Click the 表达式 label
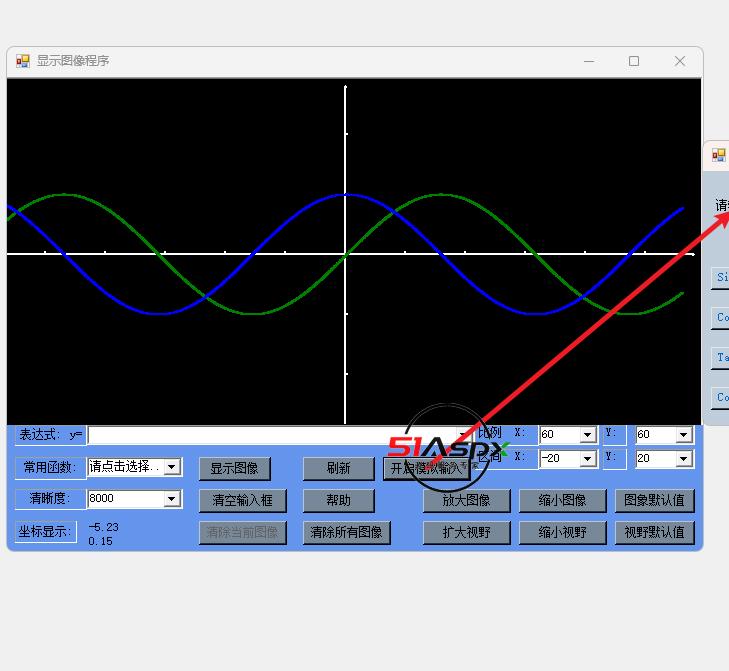The image size is (729, 671). click(x=50, y=435)
